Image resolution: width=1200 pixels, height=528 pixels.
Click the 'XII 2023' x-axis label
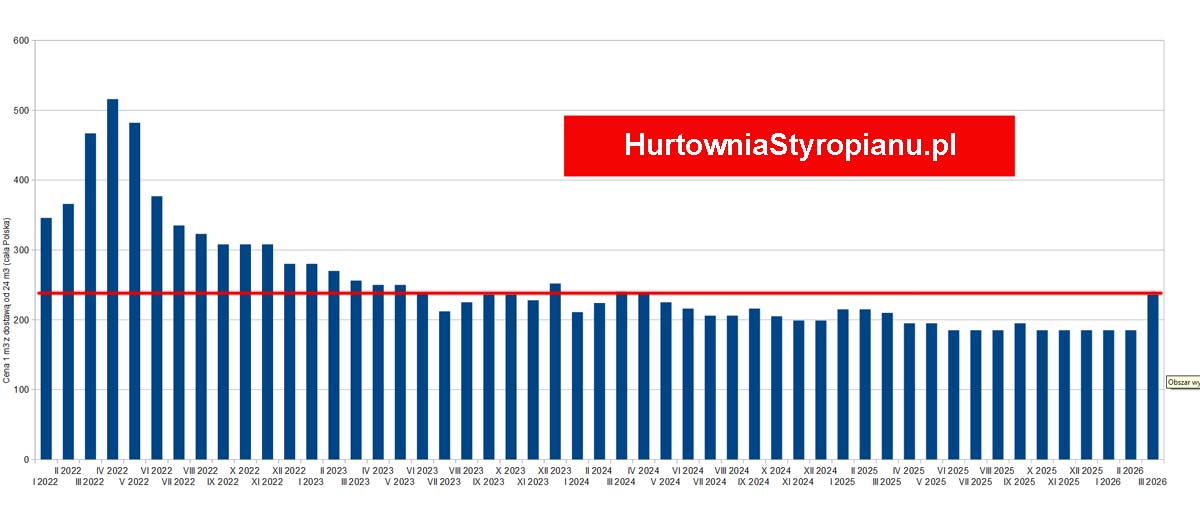pyautogui.click(x=555, y=470)
